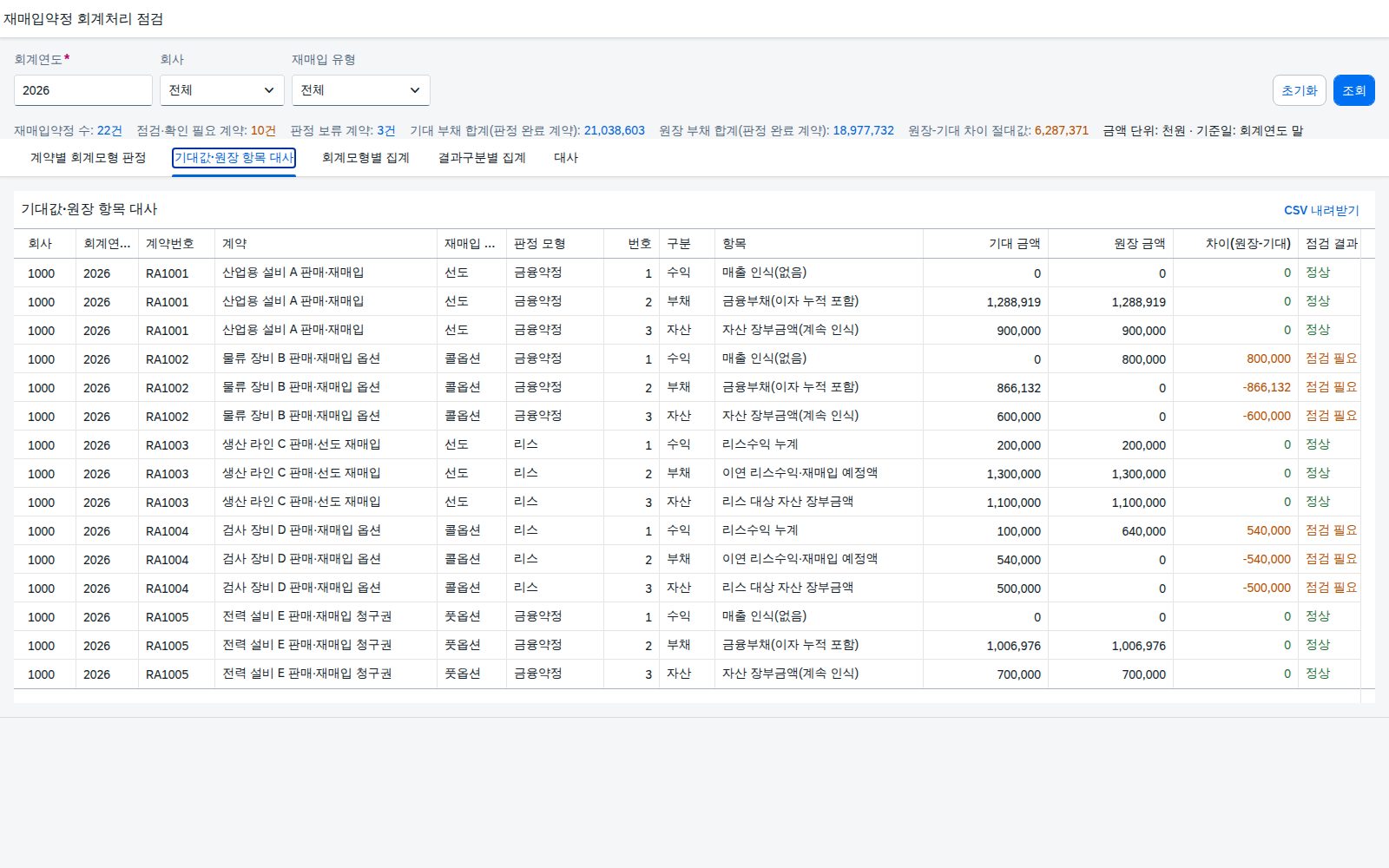Click 점검 필요 in RA1004 자산 row
Image resolution: width=1389 pixels, height=868 pixels.
pyautogui.click(x=1331, y=588)
